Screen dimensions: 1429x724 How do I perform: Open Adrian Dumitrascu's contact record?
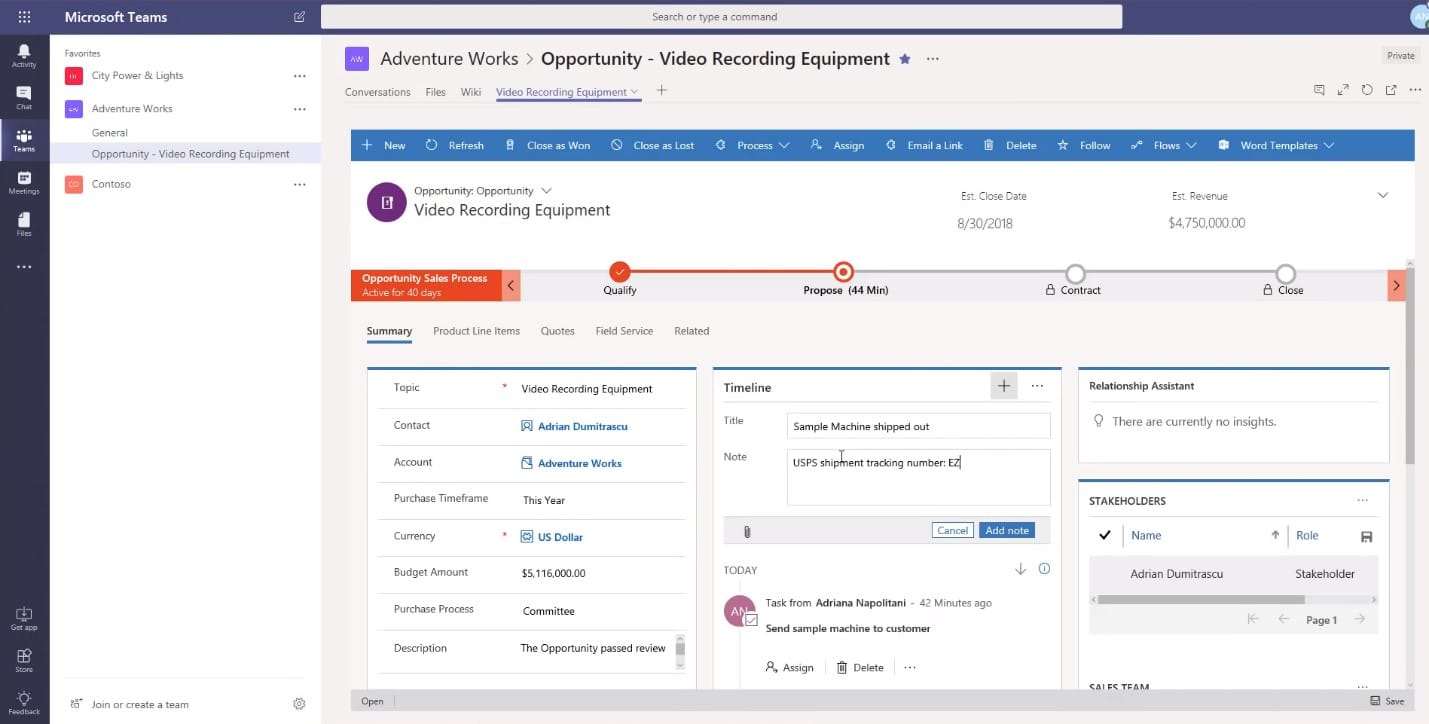[583, 425]
